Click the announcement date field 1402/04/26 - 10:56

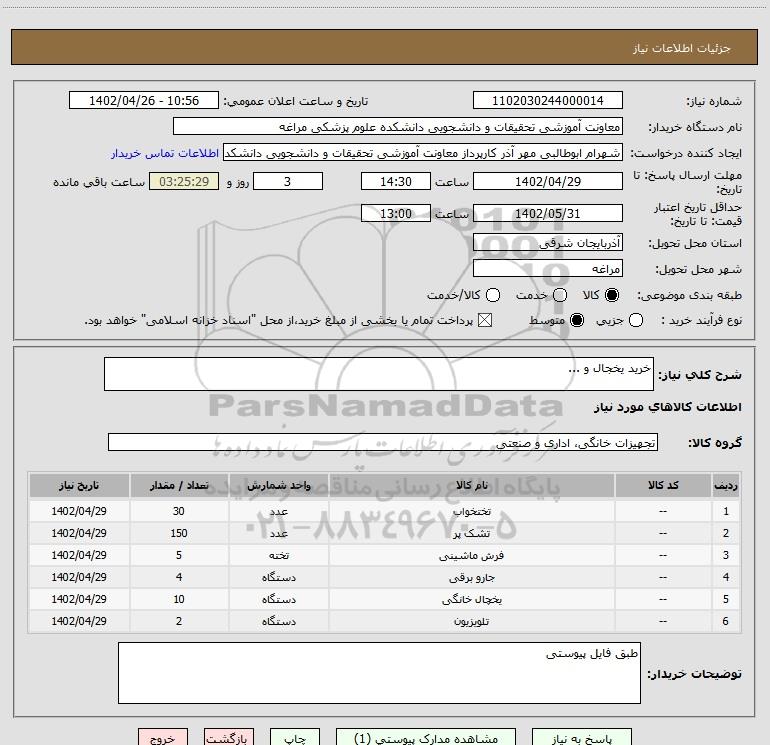(143, 101)
